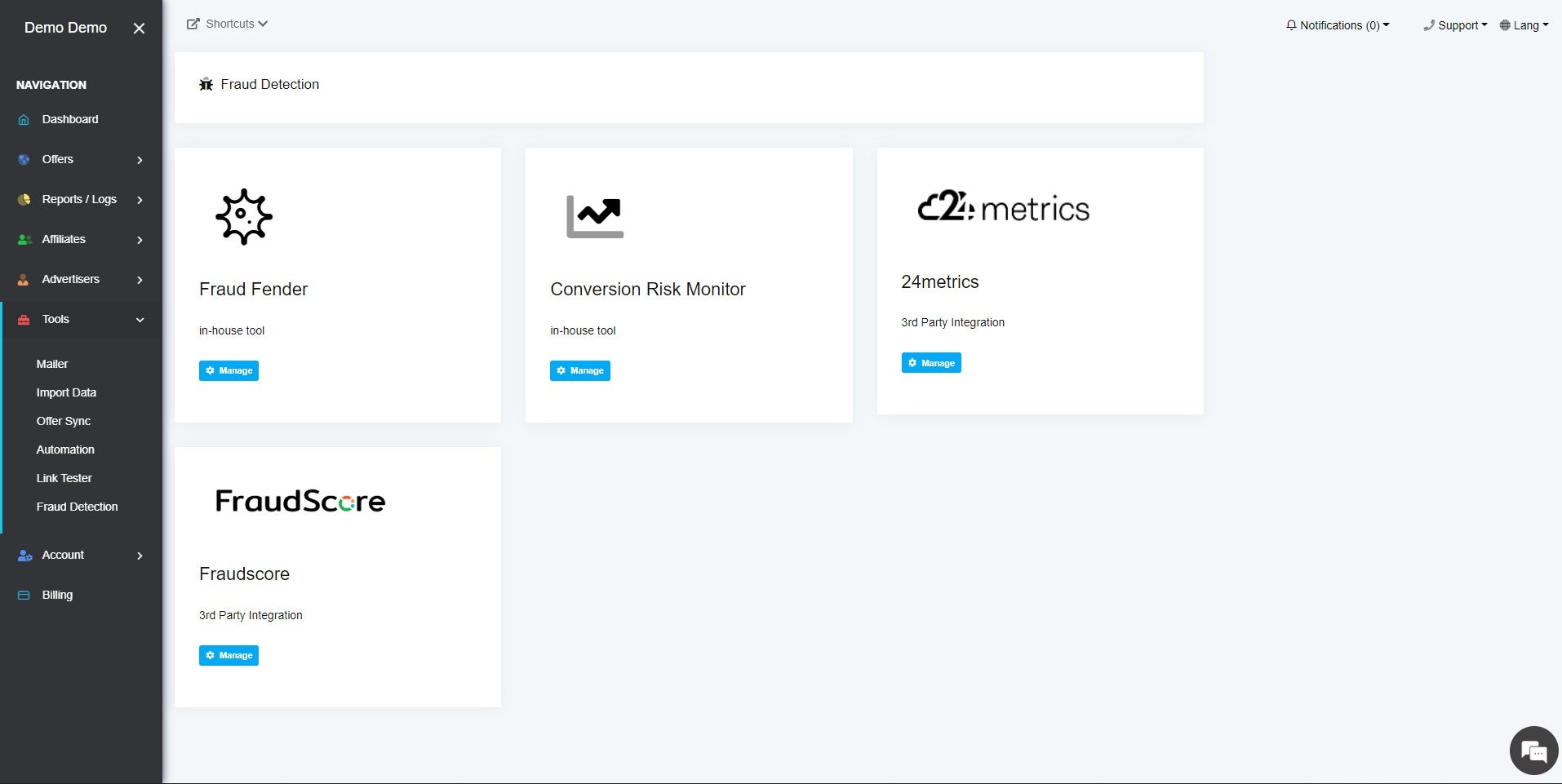1562x784 pixels.
Task: Select Link Tester in Tools submenu
Action: click(x=64, y=478)
